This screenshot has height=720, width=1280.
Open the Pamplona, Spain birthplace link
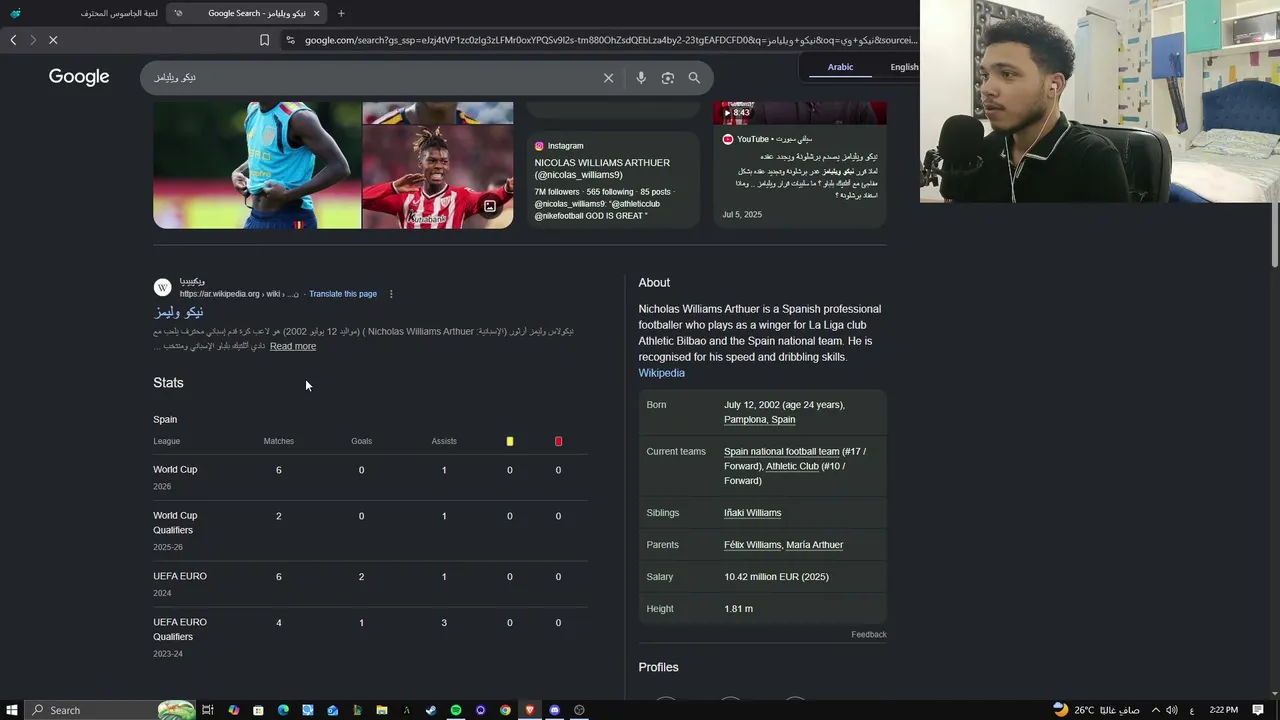(x=760, y=420)
